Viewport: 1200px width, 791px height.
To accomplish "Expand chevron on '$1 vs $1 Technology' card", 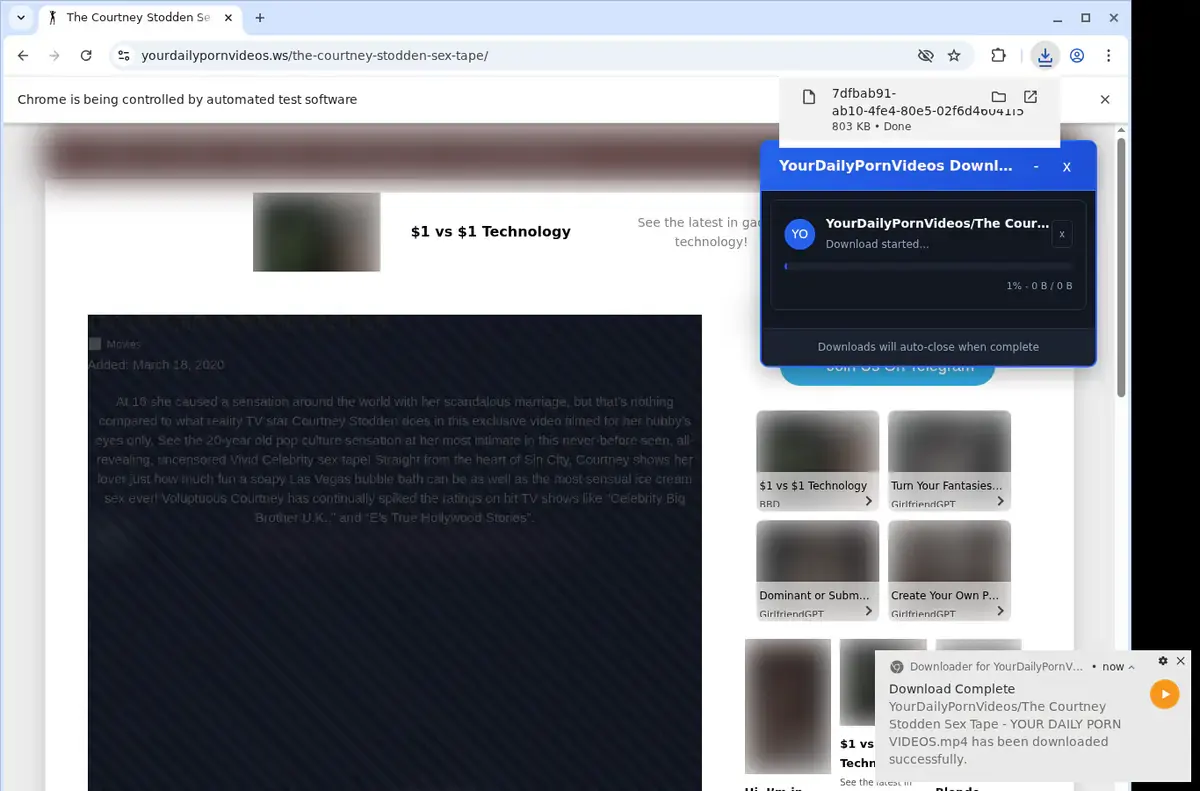I will tap(868, 501).
